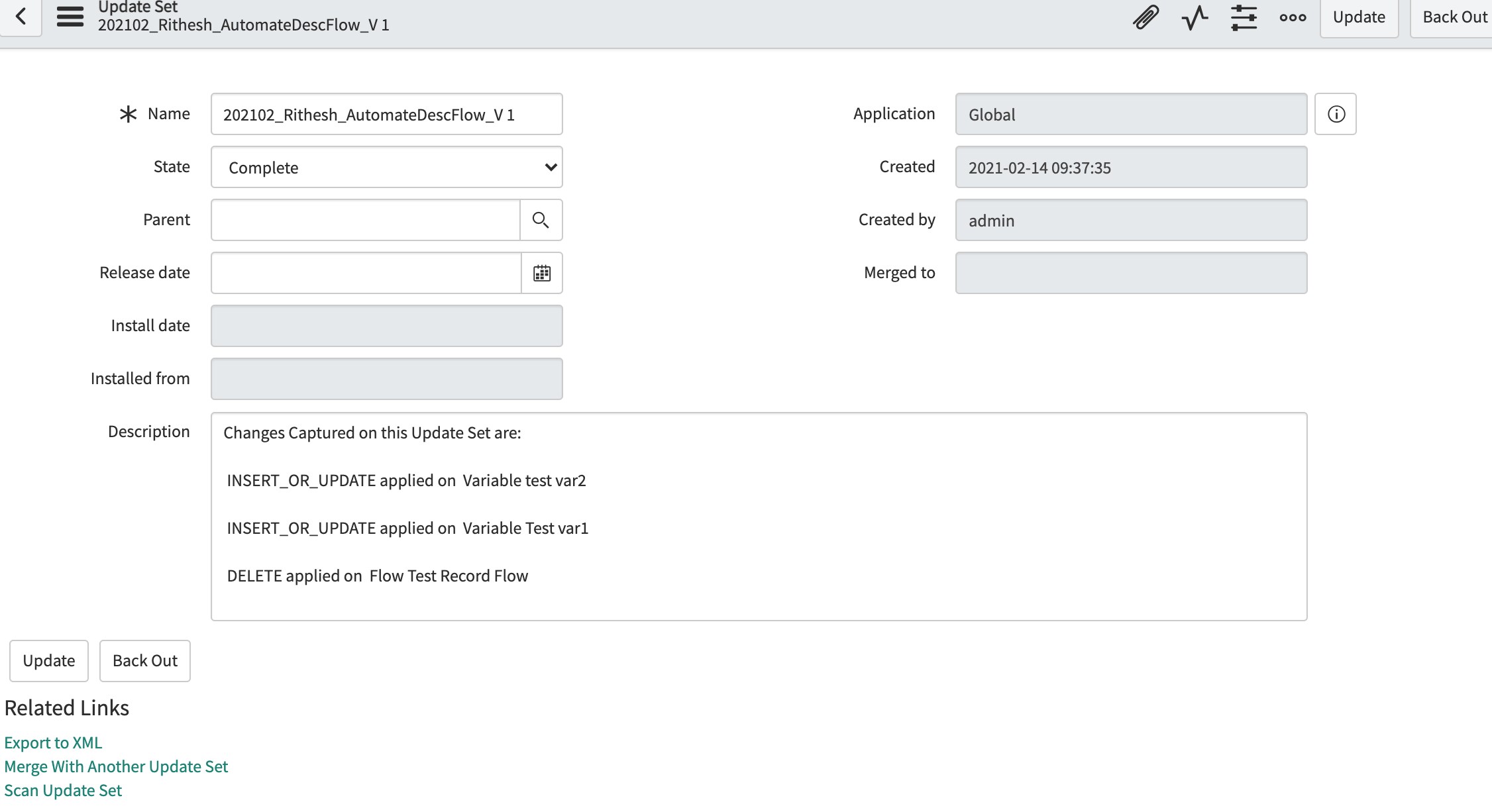This screenshot has height=812, width=1492.
Task: Open the Scan Update Set link
Action: 63,790
